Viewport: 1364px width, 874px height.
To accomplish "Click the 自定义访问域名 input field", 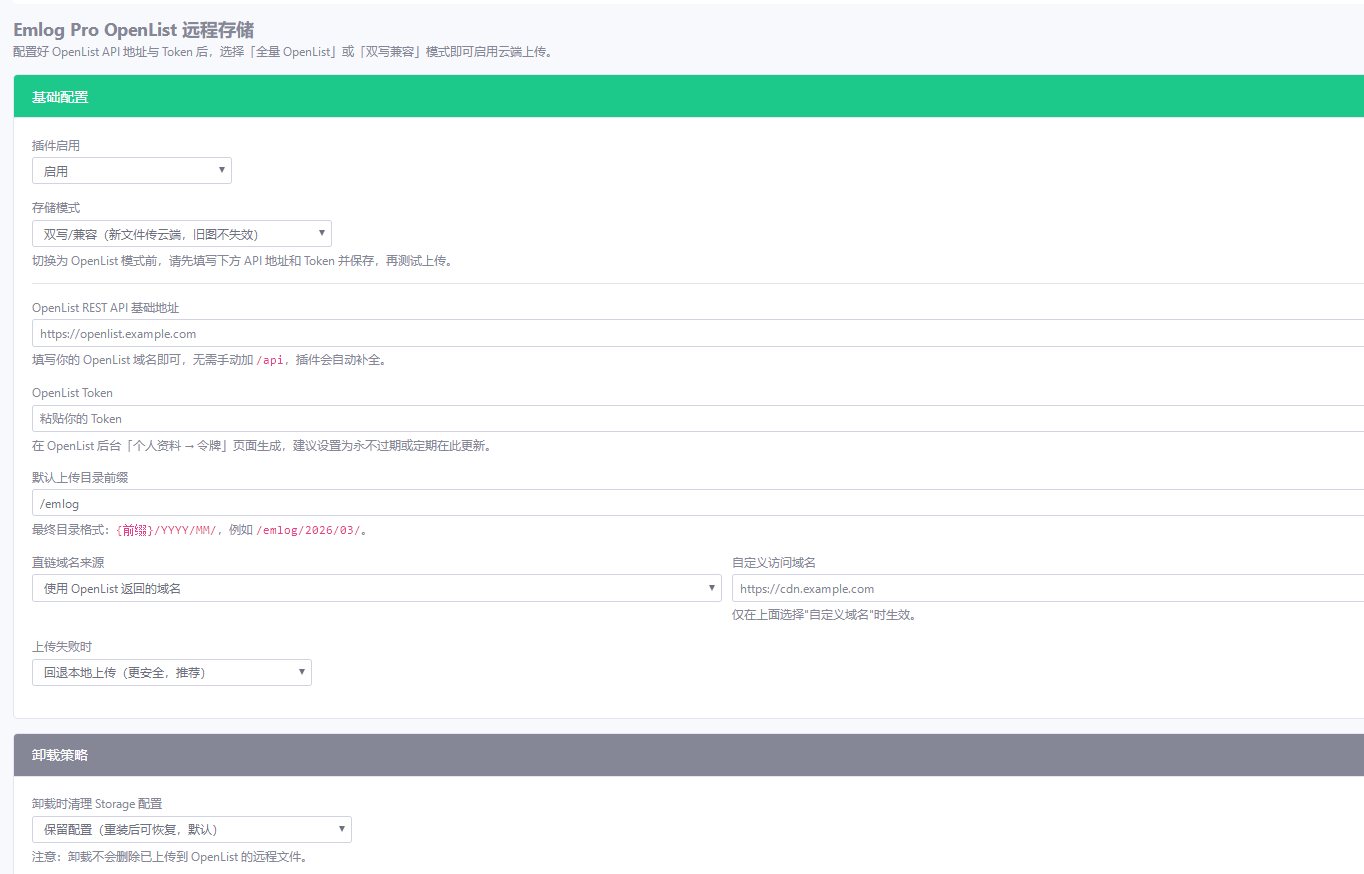I will [x=1048, y=588].
